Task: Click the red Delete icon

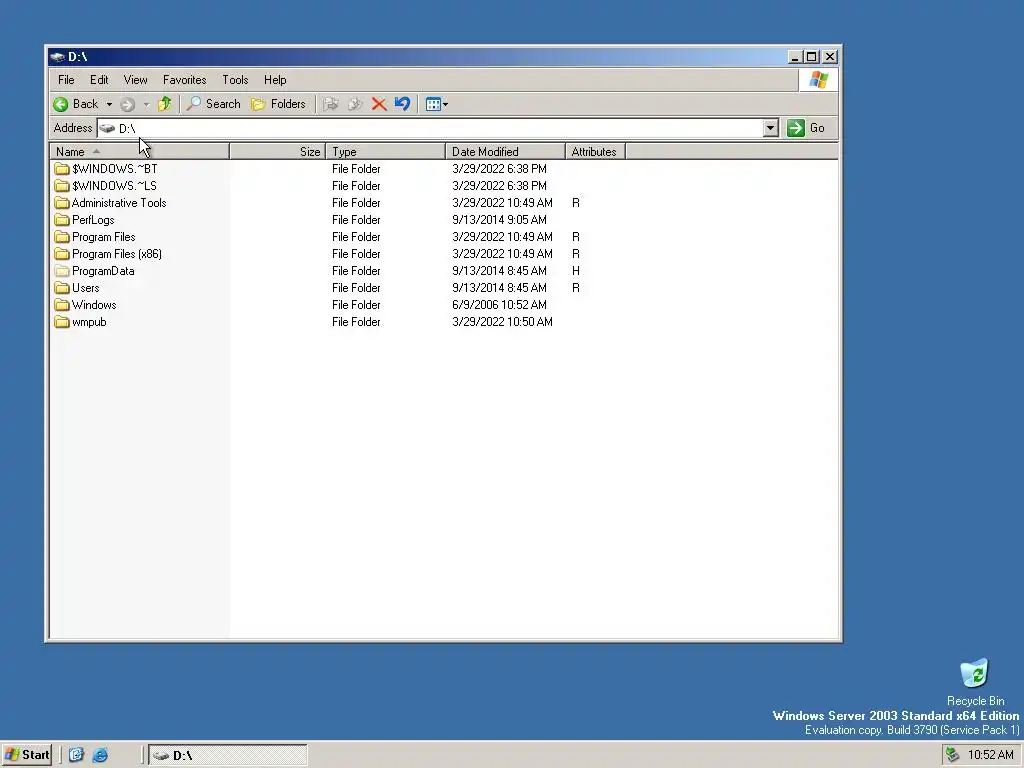Action: tap(379, 104)
